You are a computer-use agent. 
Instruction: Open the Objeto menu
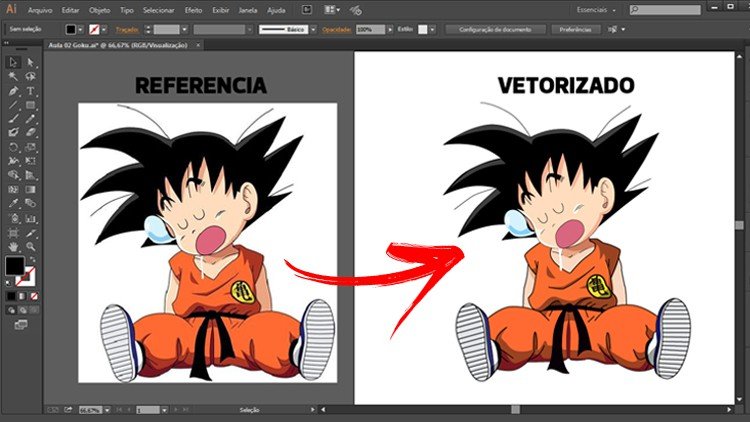coord(99,10)
